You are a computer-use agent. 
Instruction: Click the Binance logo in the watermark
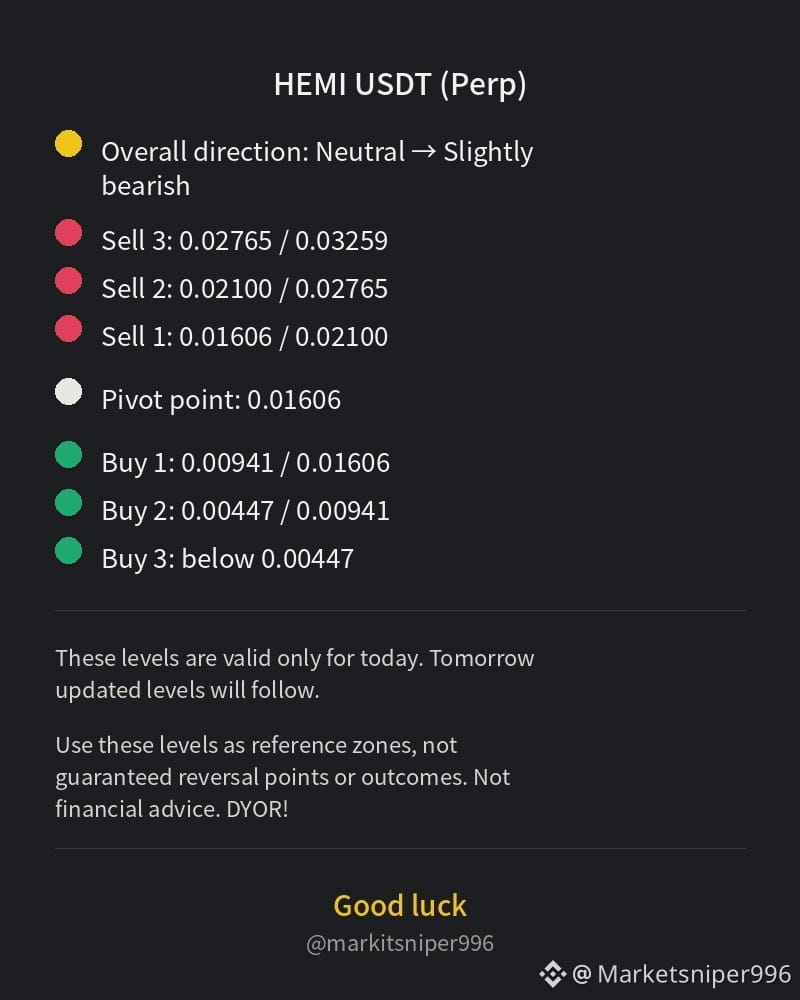coord(552,974)
